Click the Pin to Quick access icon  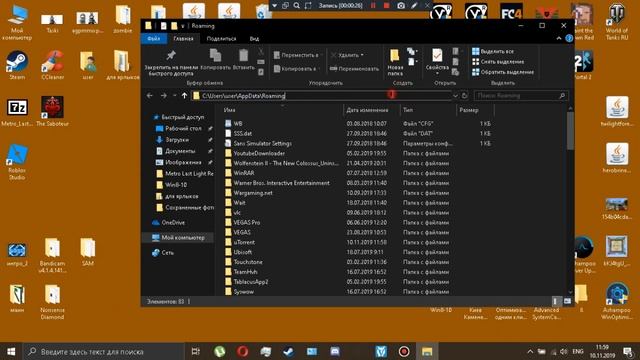point(171,55)
